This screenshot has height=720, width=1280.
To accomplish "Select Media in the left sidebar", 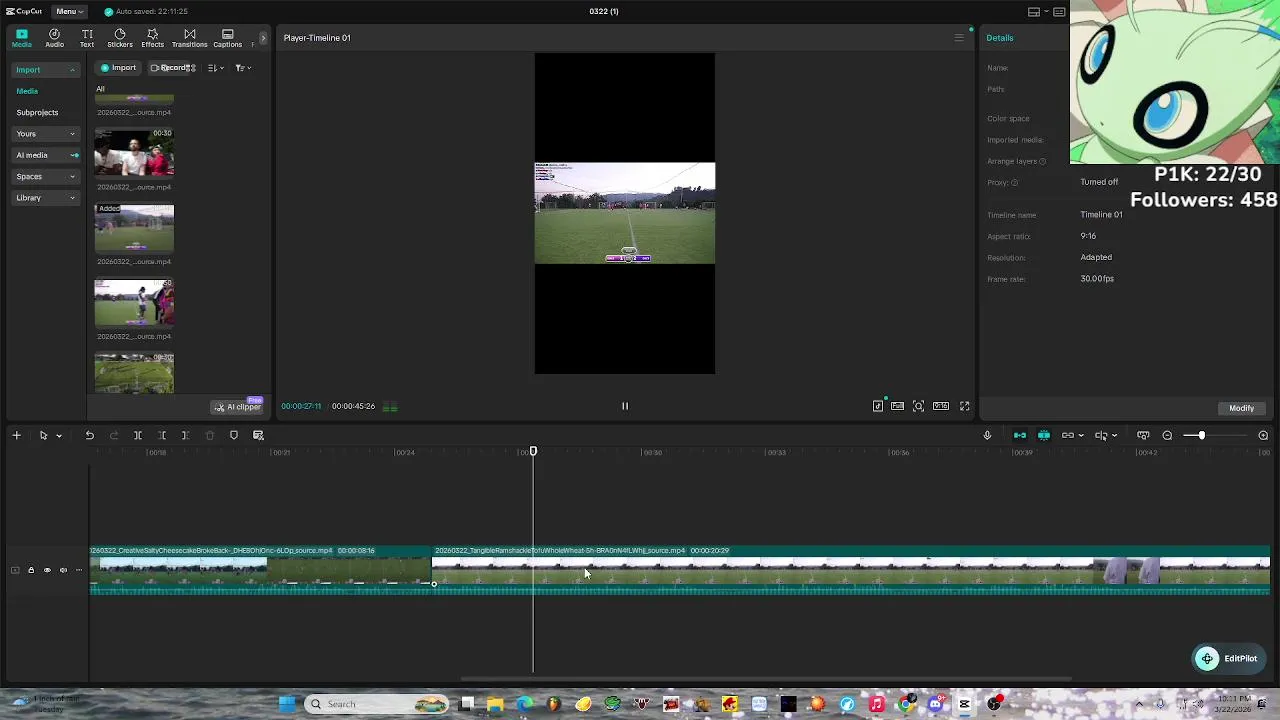I will (x=27, y=91).
